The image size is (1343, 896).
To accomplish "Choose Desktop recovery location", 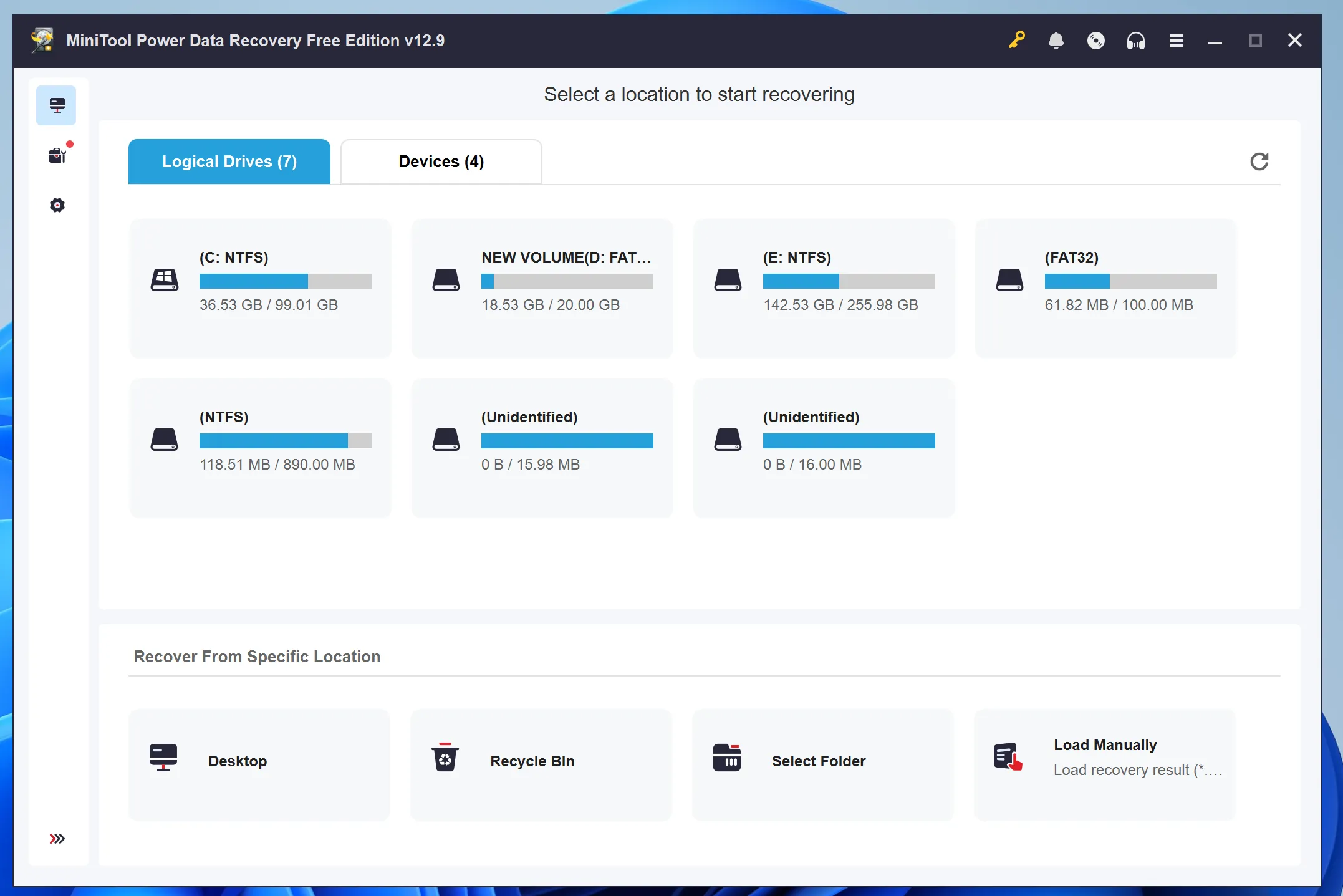I will (x=259, y=764).
